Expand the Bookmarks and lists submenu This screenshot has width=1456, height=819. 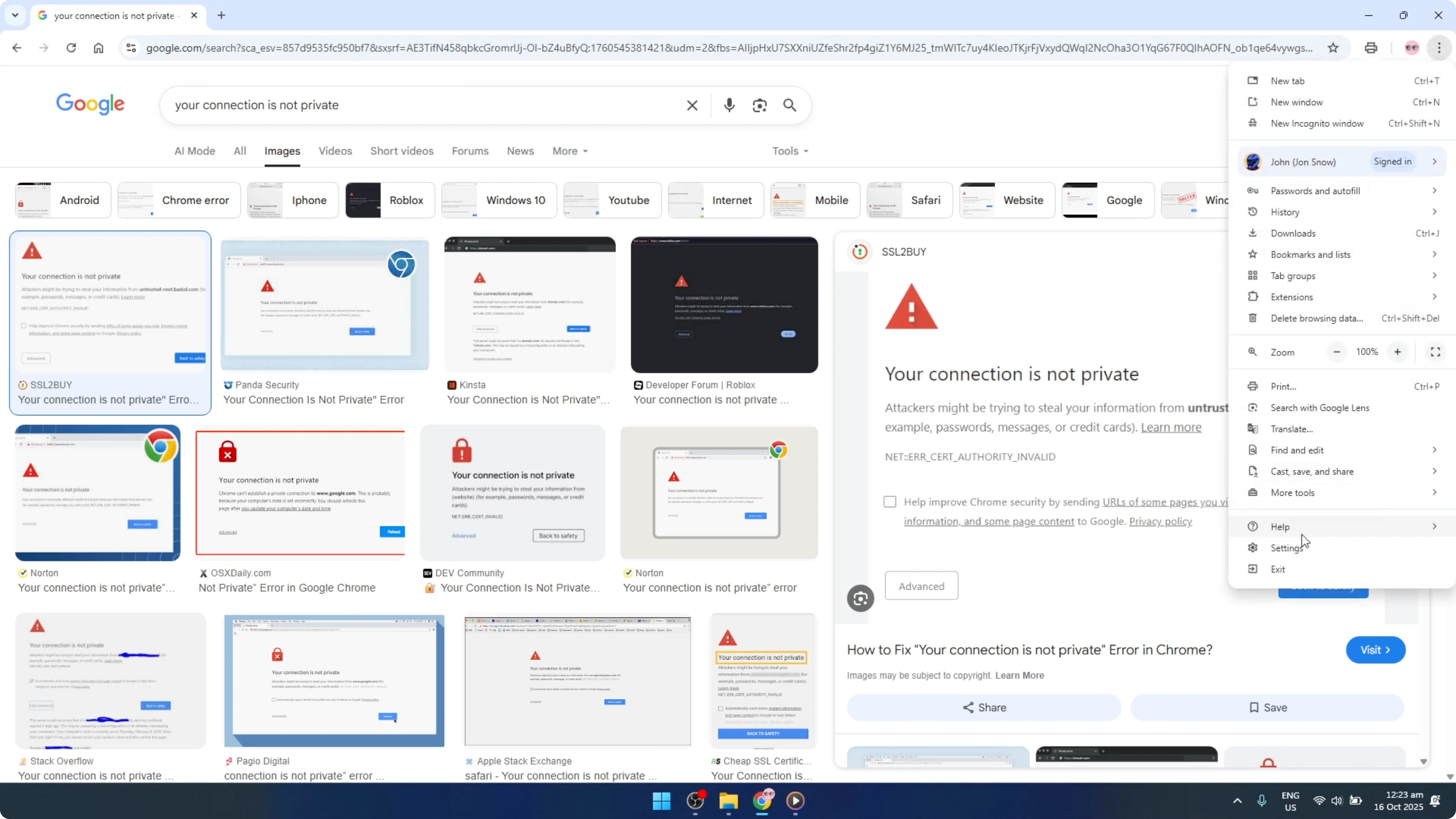pyautogui.click(x=1311, y=254)
